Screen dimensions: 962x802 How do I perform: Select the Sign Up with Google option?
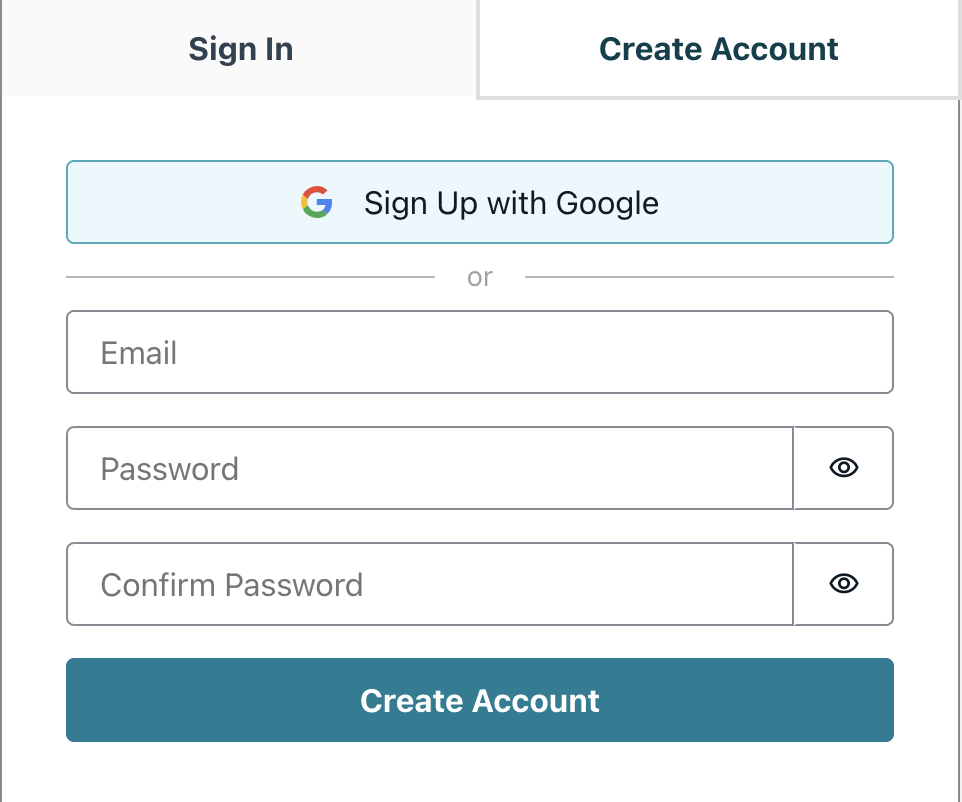click(x=480, y=203)
